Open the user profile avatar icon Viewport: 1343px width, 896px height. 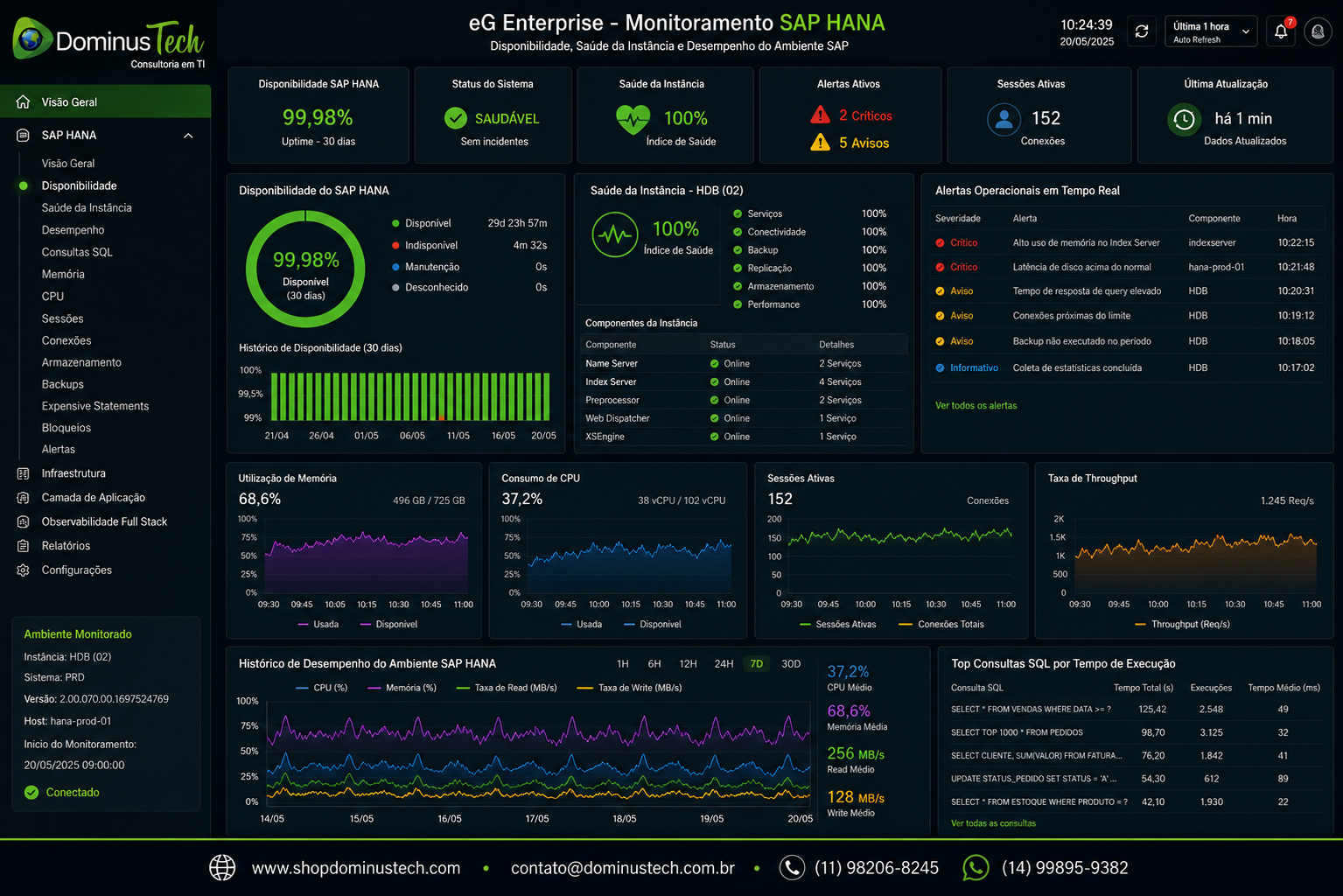click(1319, 31)
